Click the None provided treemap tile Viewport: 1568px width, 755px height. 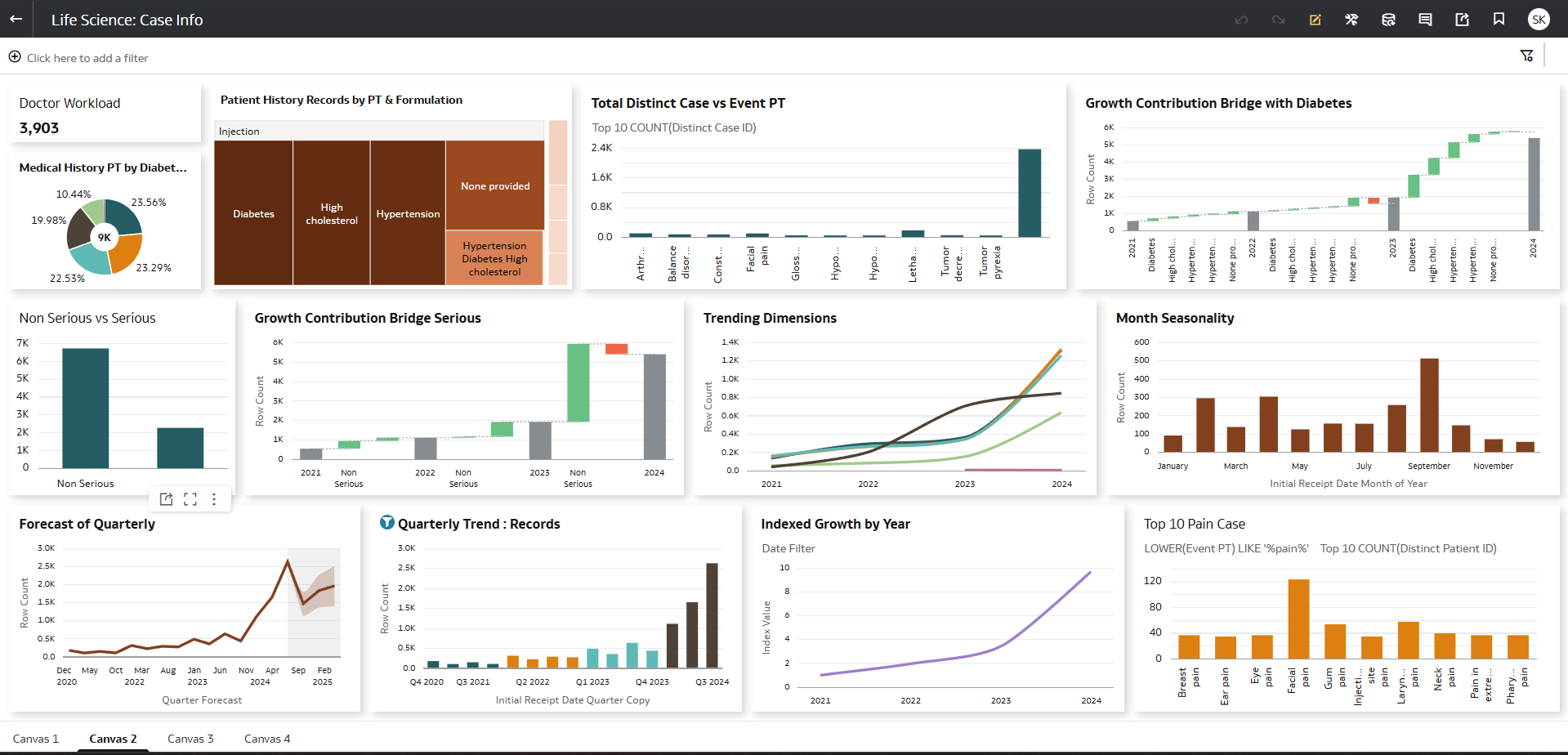[x=495, y=185]
